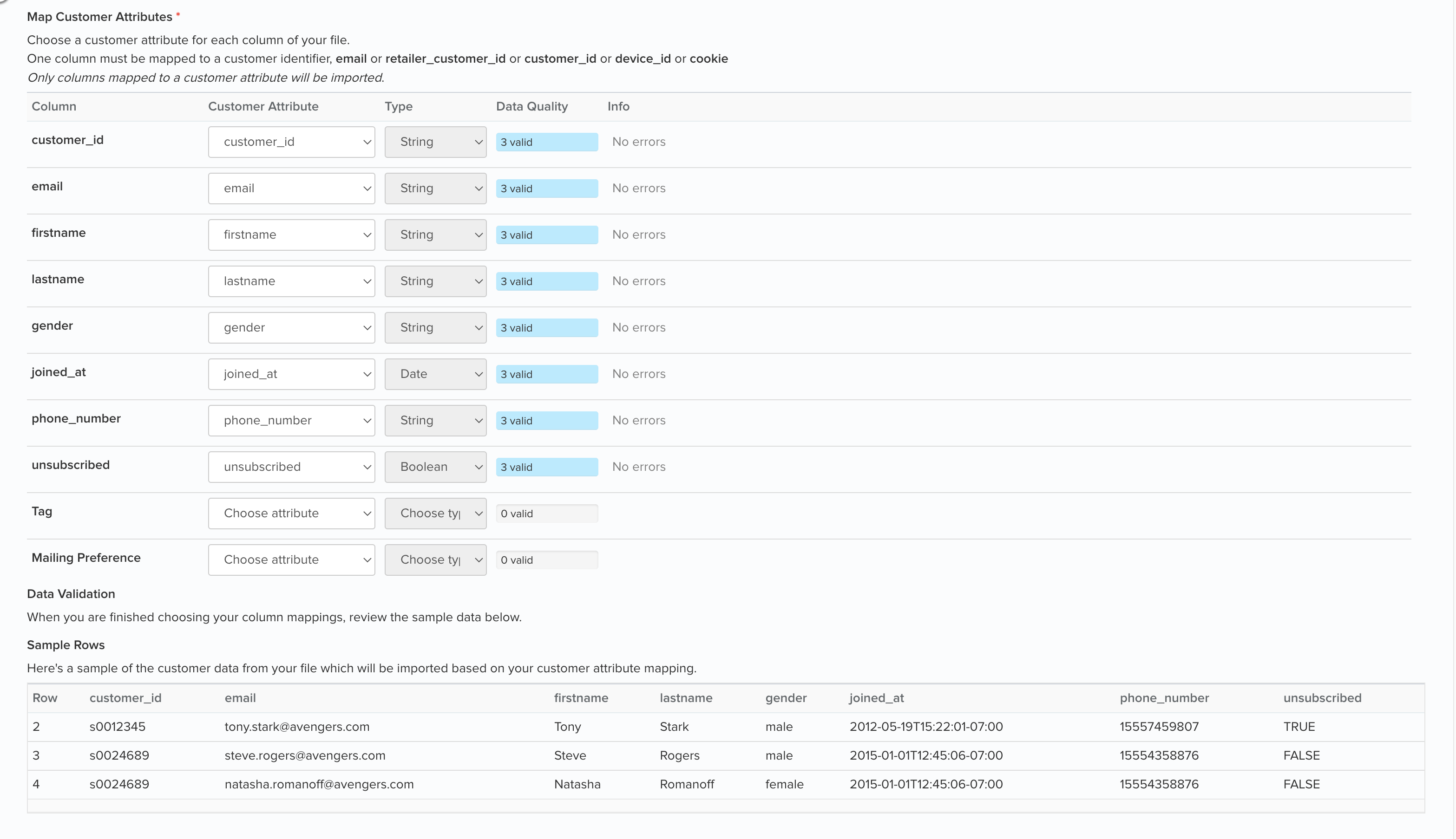Click the TRUE unsubscribed value
The image size is (1456, 839).
(x=1299, y=727)
